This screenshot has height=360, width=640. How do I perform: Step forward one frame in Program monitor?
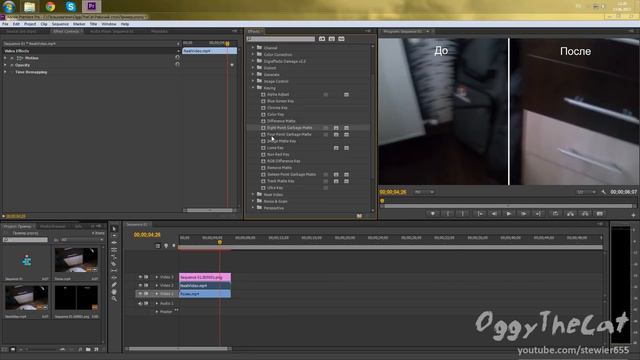[524, 213]
